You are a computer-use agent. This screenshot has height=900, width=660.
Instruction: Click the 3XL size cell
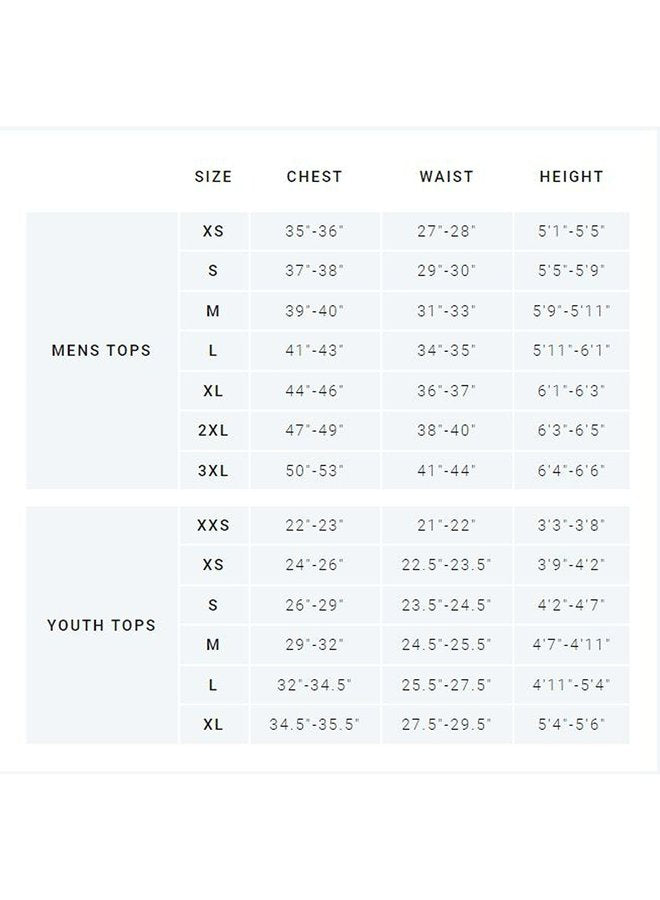(213, 471)
